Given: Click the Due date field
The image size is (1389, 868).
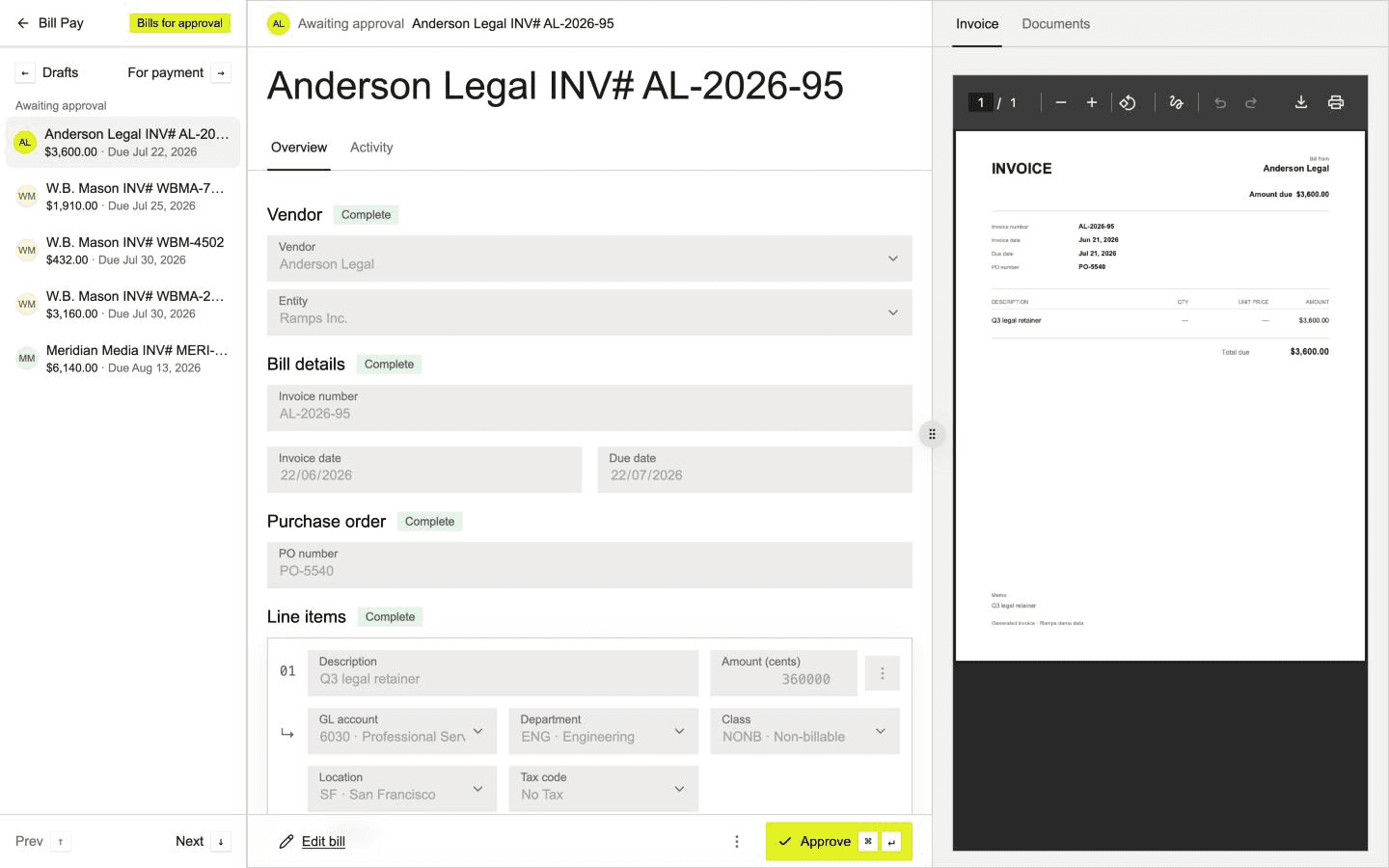Looking at the screenshot, I should point(754,470).
